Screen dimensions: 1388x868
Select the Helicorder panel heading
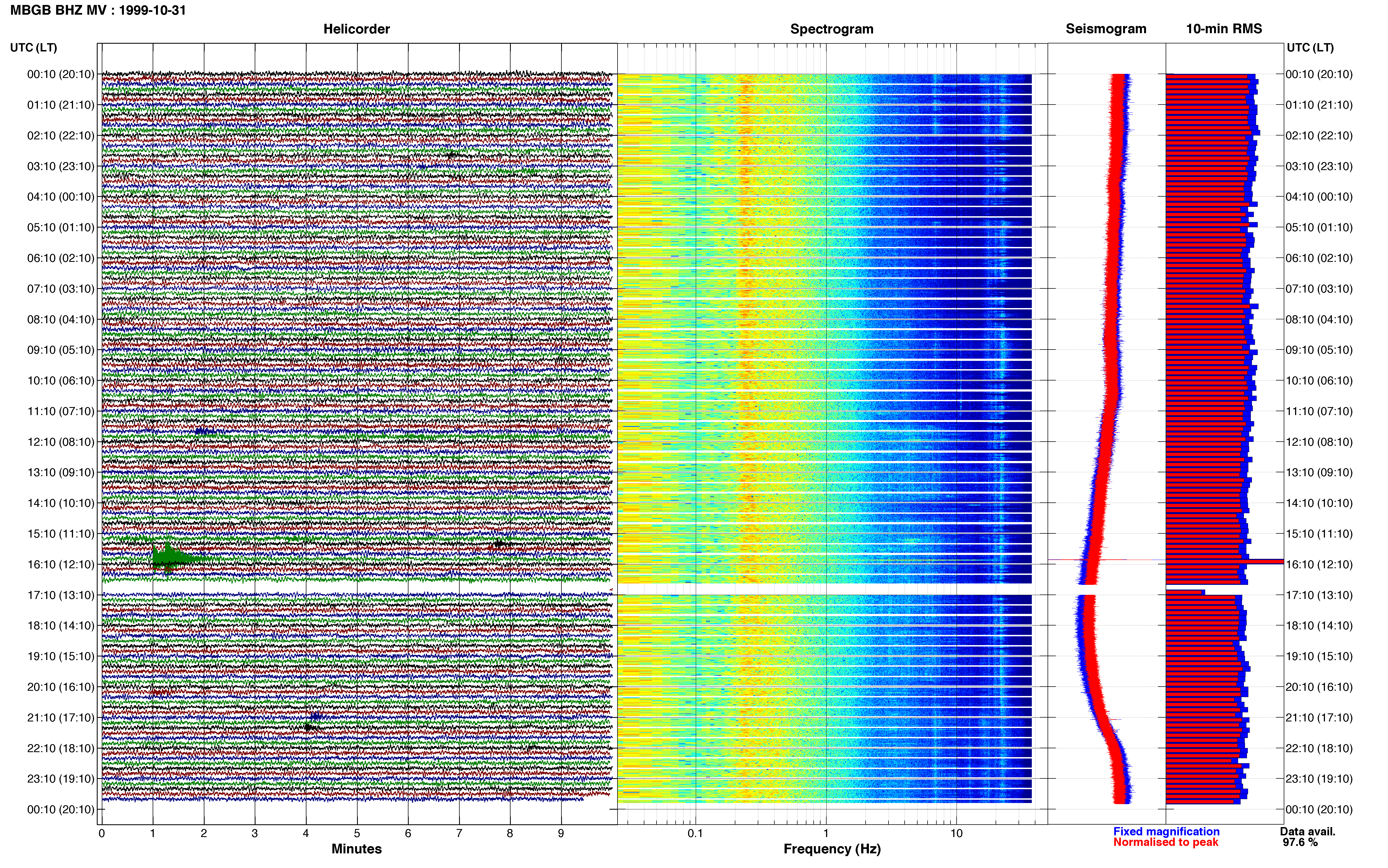pos(356,29)
